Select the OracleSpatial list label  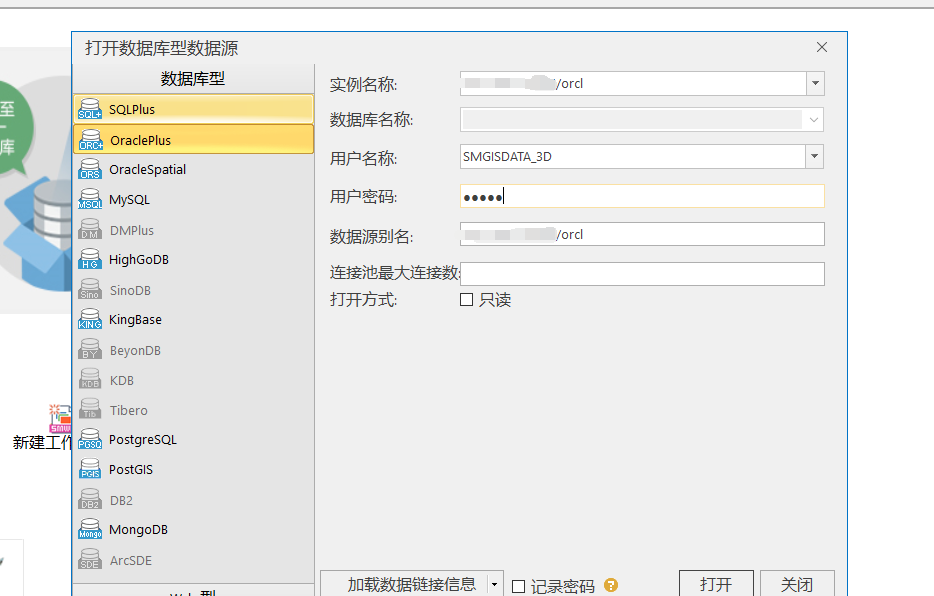coord(148,170)
